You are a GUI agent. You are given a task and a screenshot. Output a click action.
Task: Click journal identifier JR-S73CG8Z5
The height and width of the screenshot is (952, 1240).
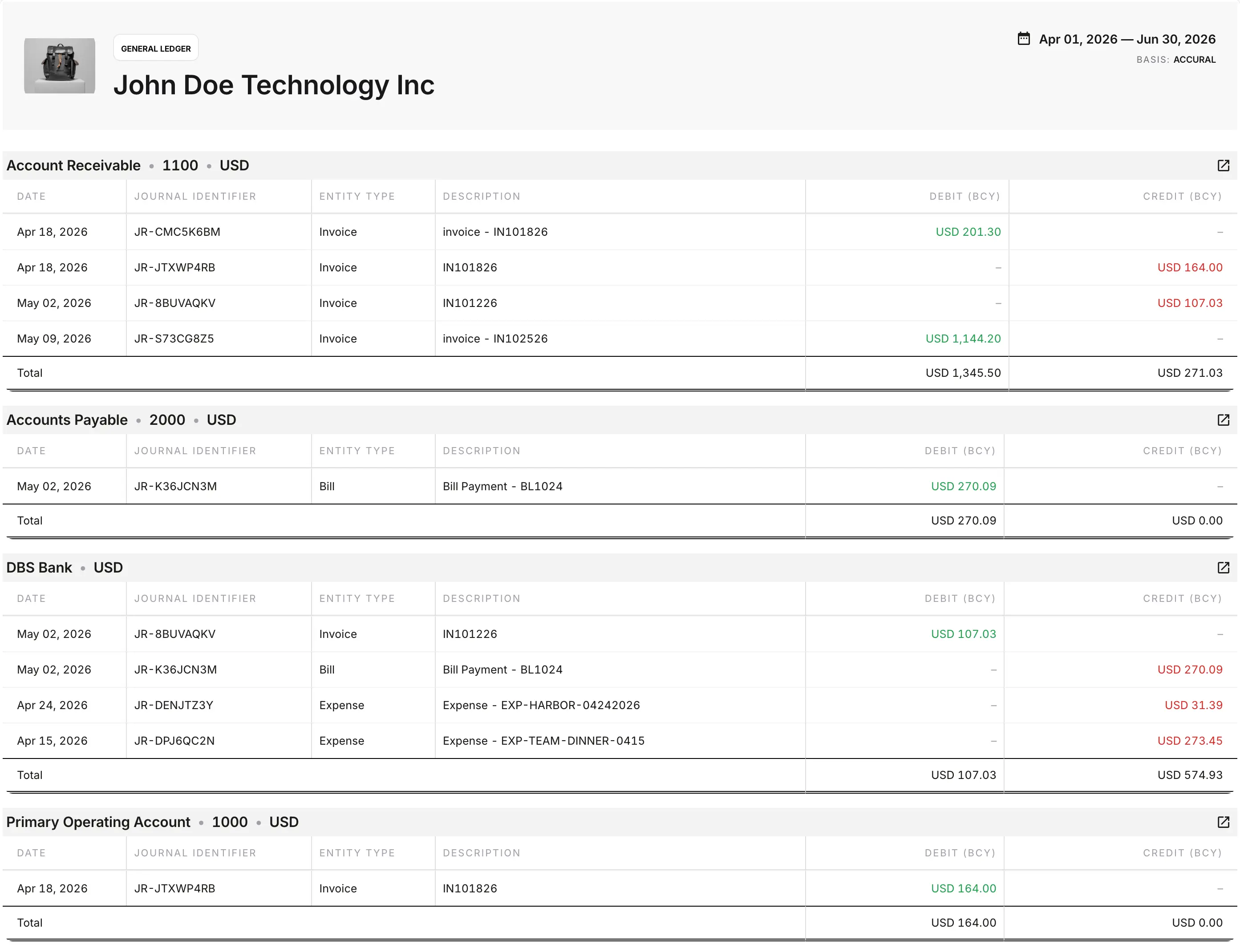tap(174, 339)
